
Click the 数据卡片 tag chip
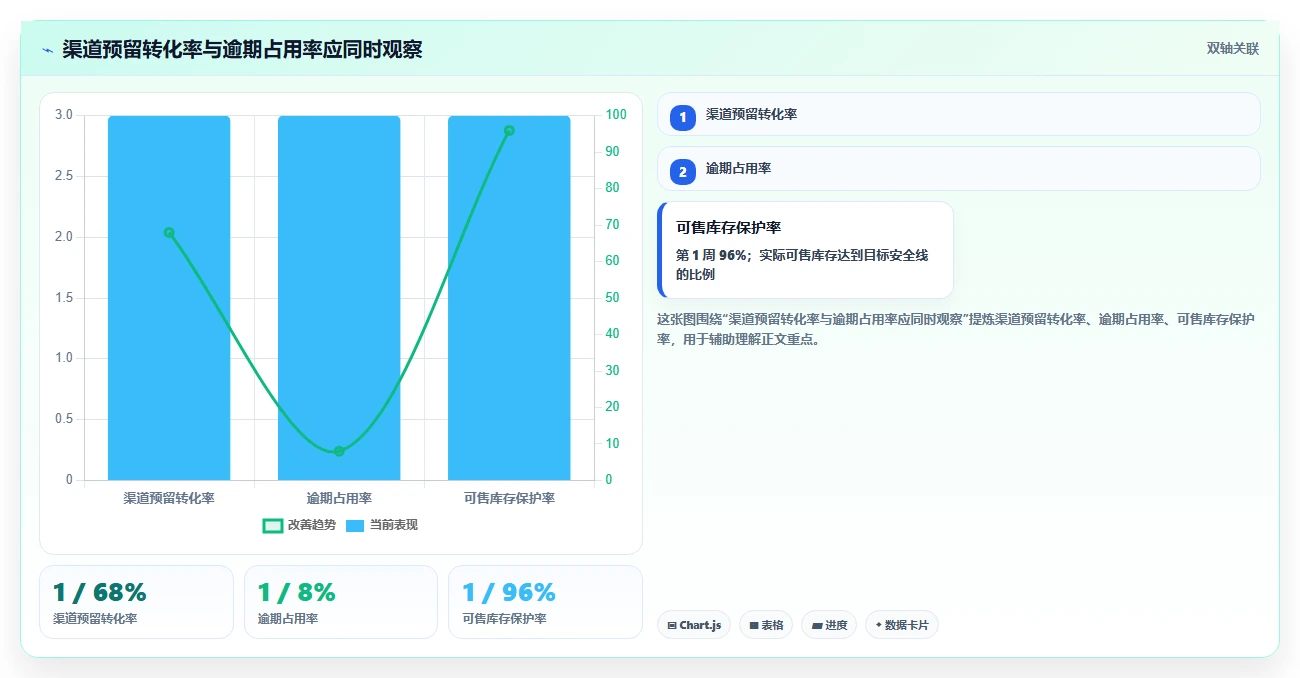[x=902, y=625]
